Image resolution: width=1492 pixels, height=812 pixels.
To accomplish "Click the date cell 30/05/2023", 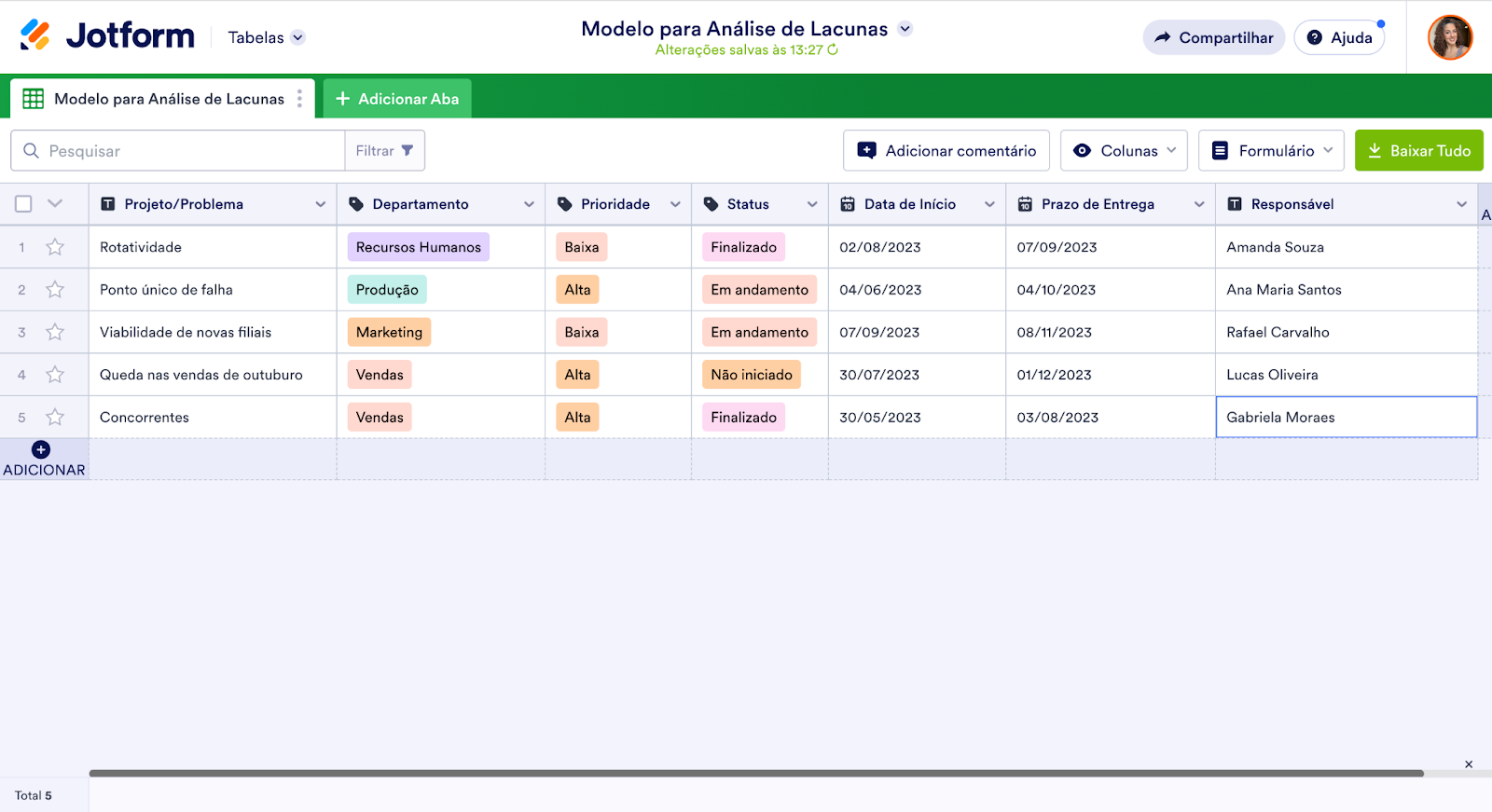I will point(917,418).
